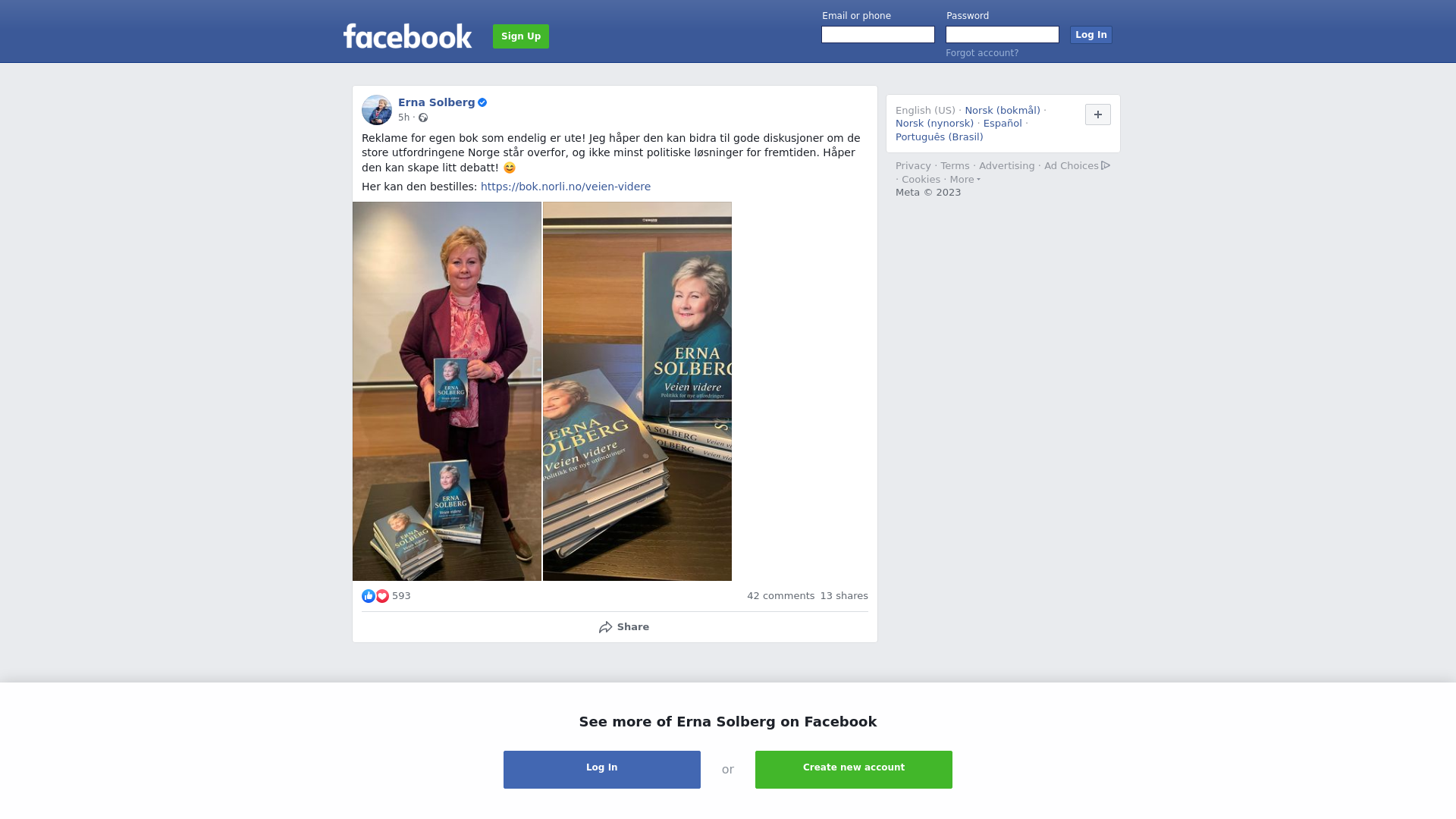Expand the More footer links dropdown
This screenshot has width=1456, height=819.
(965, 180)
